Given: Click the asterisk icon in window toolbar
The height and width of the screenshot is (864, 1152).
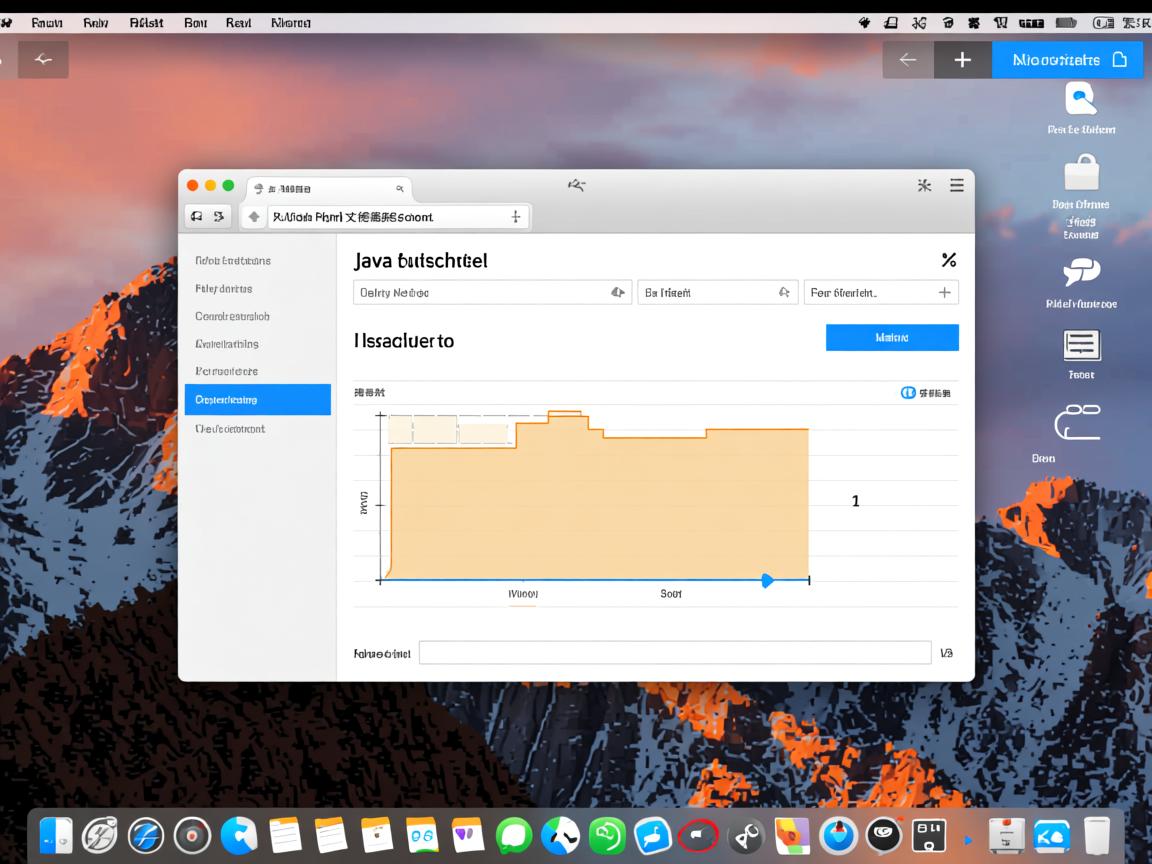Looking at the screenshot, I should coord(924,185).
